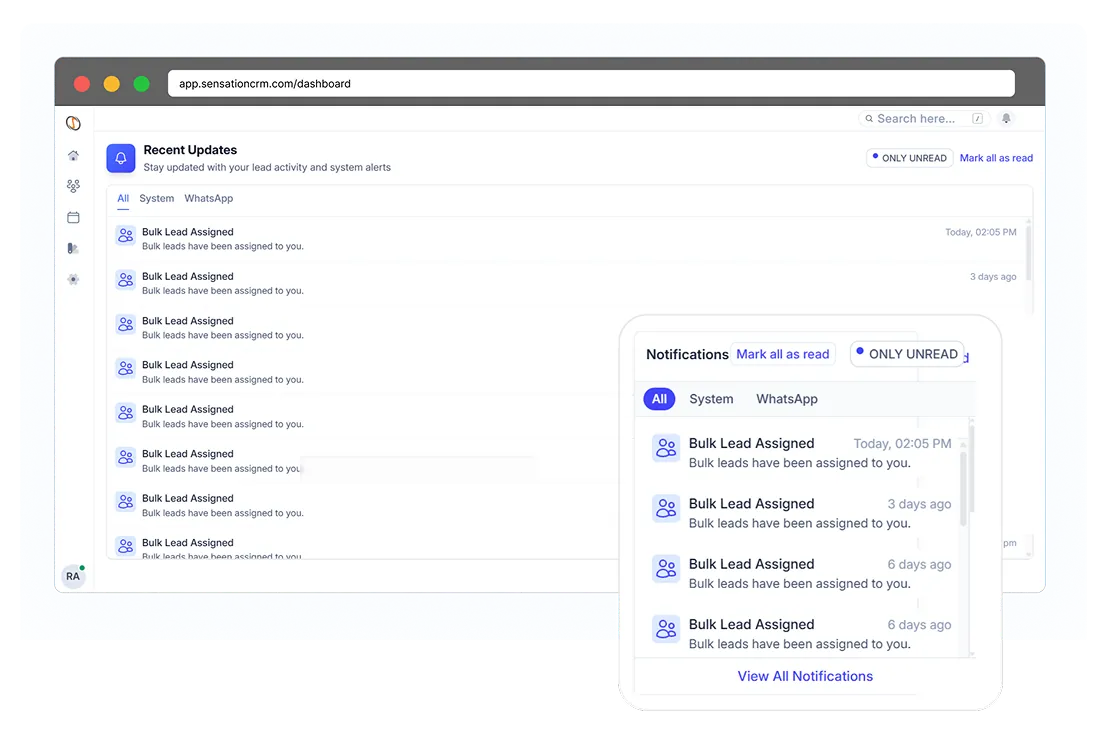
Task: Click the green maximize window button
Action: [141, 84]
